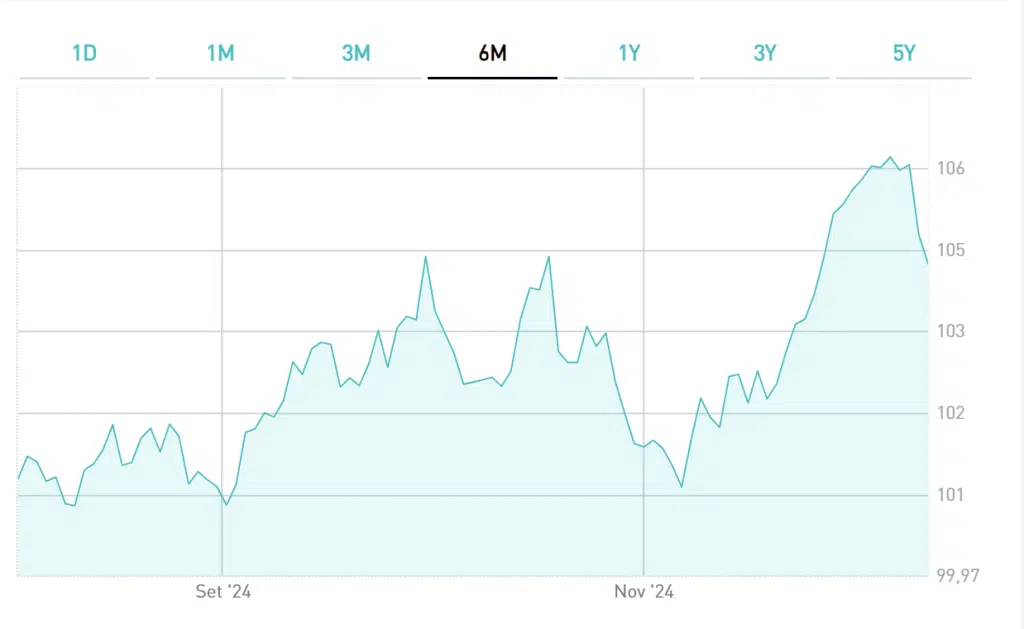Screen dimensions: 1024x629
Task: Switch to the 1D time range tab
Action: 84,54
